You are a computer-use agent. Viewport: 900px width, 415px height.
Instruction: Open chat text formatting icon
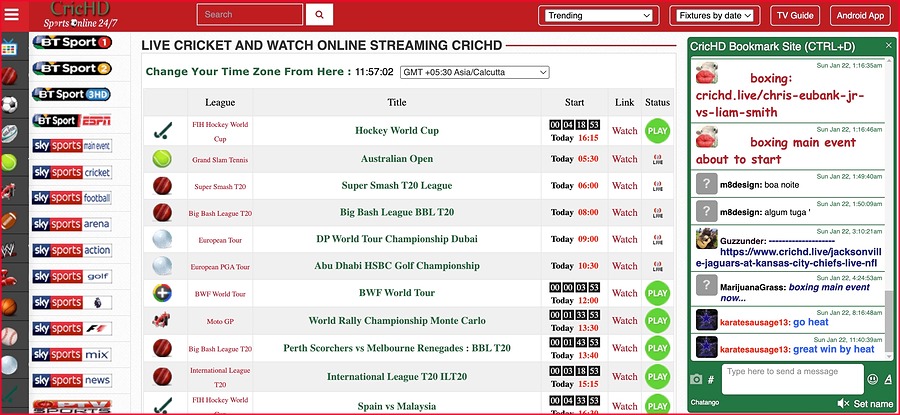coord(889,379)
